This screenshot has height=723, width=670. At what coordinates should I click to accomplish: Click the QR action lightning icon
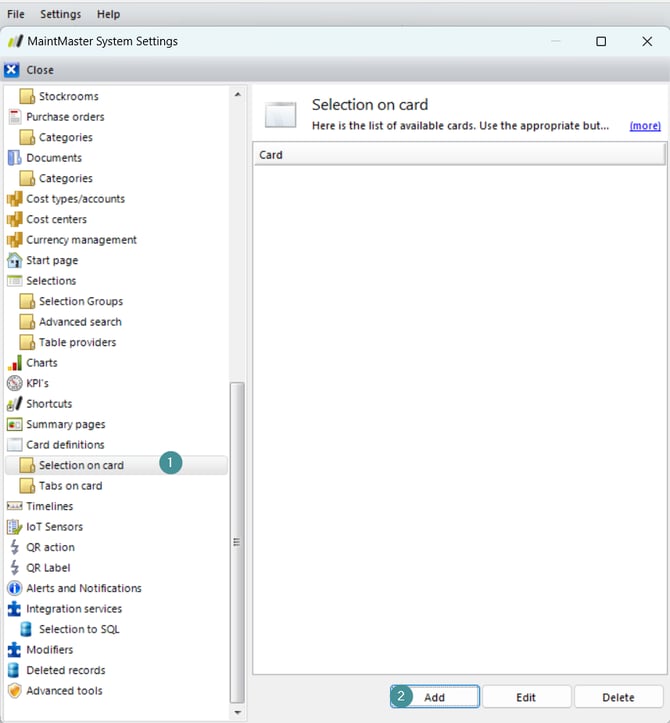(14, 547)
